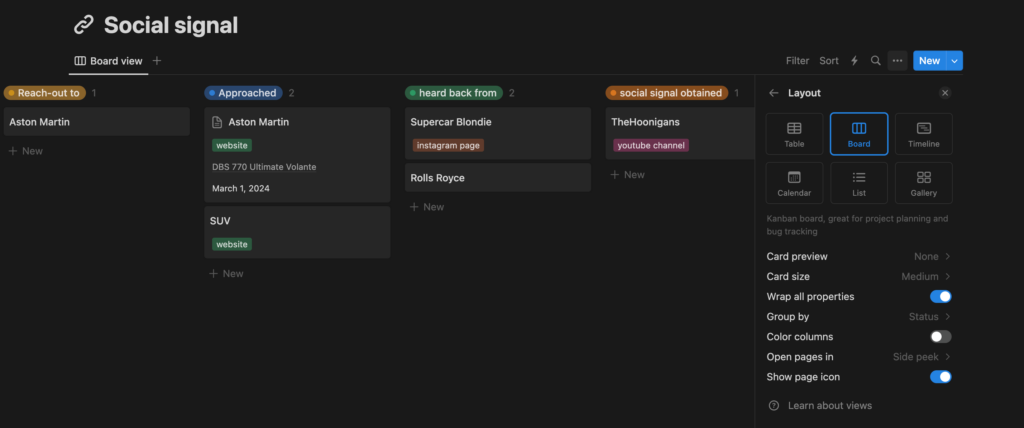Add new card under social signal obtained
1024x428 pixels.
(x=627, y=175)
